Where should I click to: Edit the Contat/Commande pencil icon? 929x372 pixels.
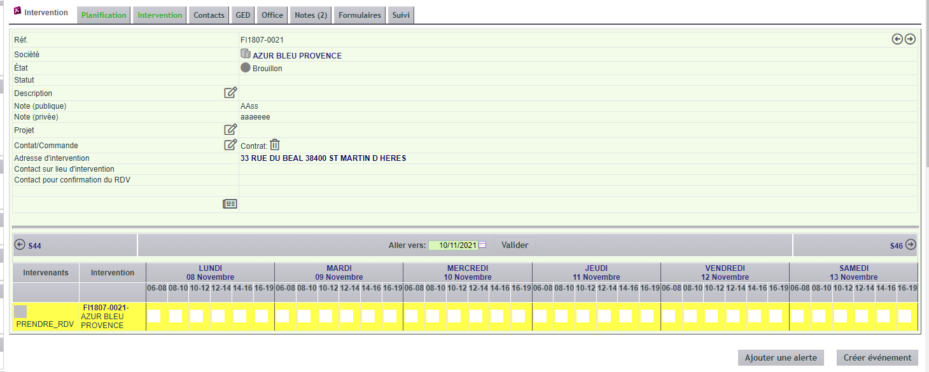230,145
